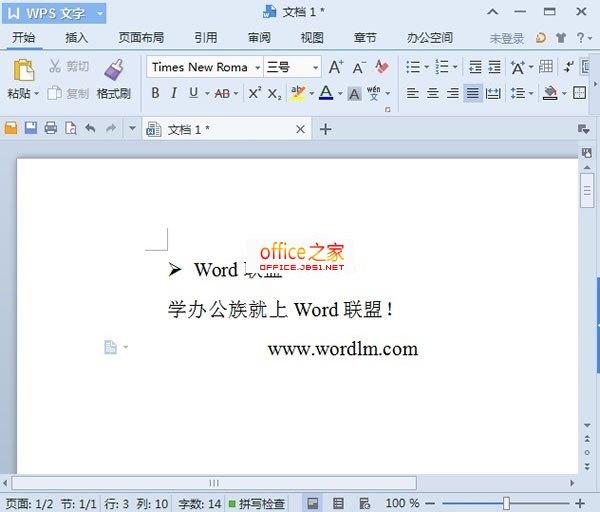Screen dimensions: 600x512
Task: Redo the last action
Action: (111, 128)
